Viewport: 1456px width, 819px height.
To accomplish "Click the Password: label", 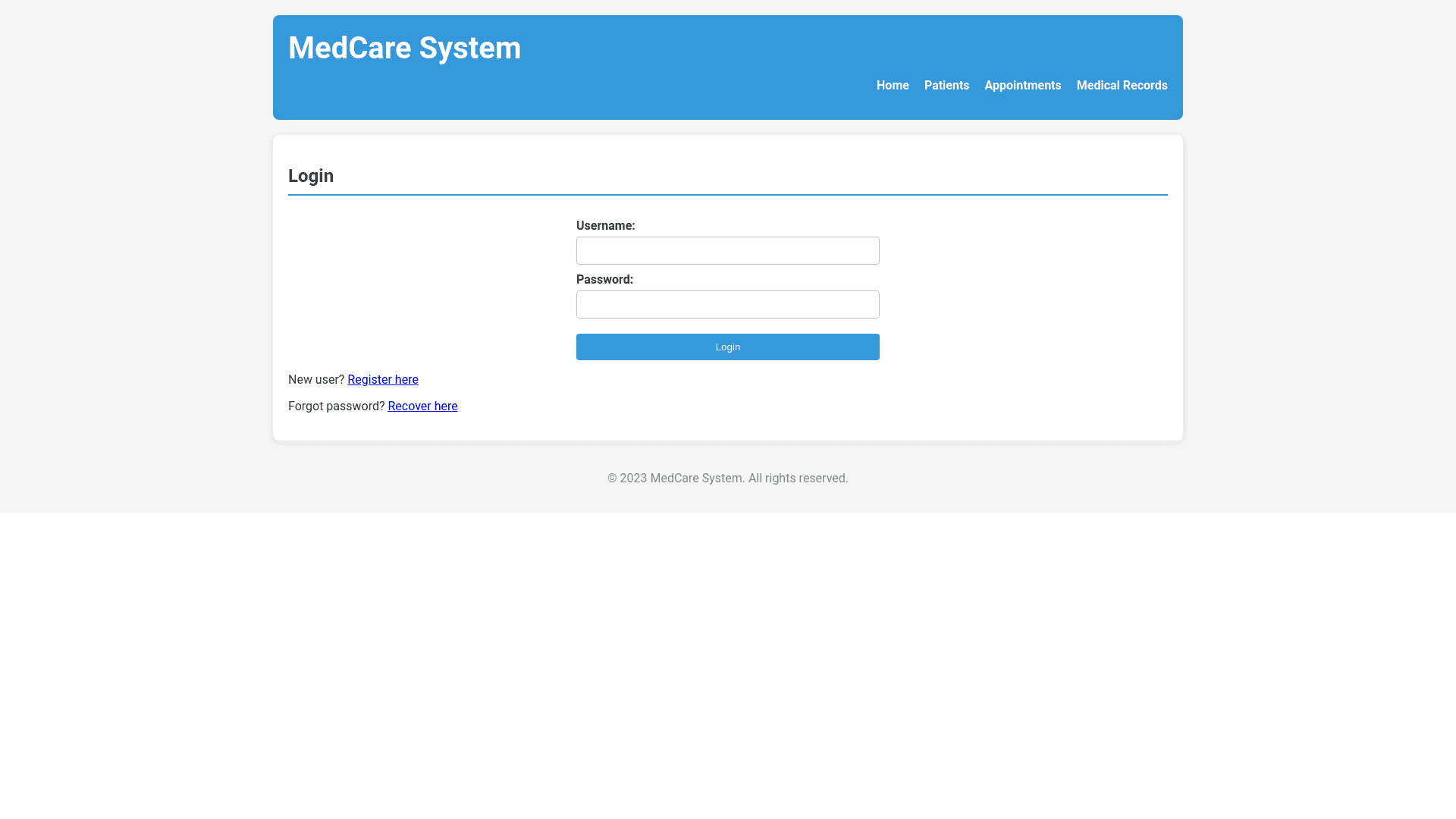I will click(604, 280).
